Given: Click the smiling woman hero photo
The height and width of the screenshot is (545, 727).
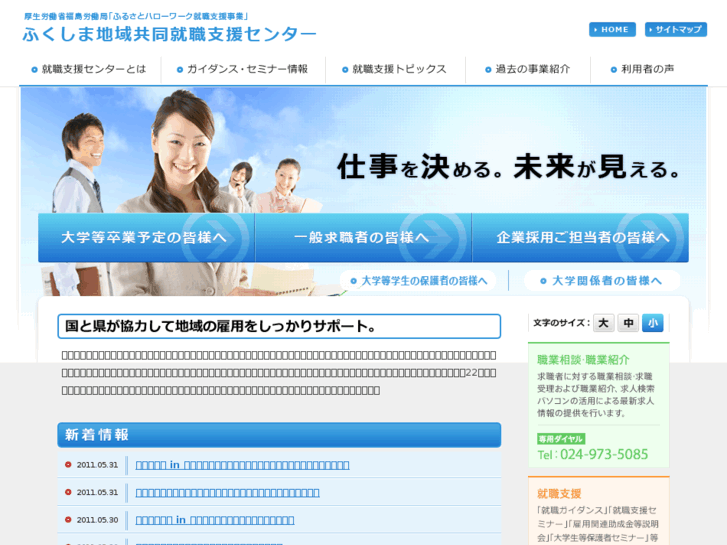Looking at the screenshot, I should click(183, 151).
